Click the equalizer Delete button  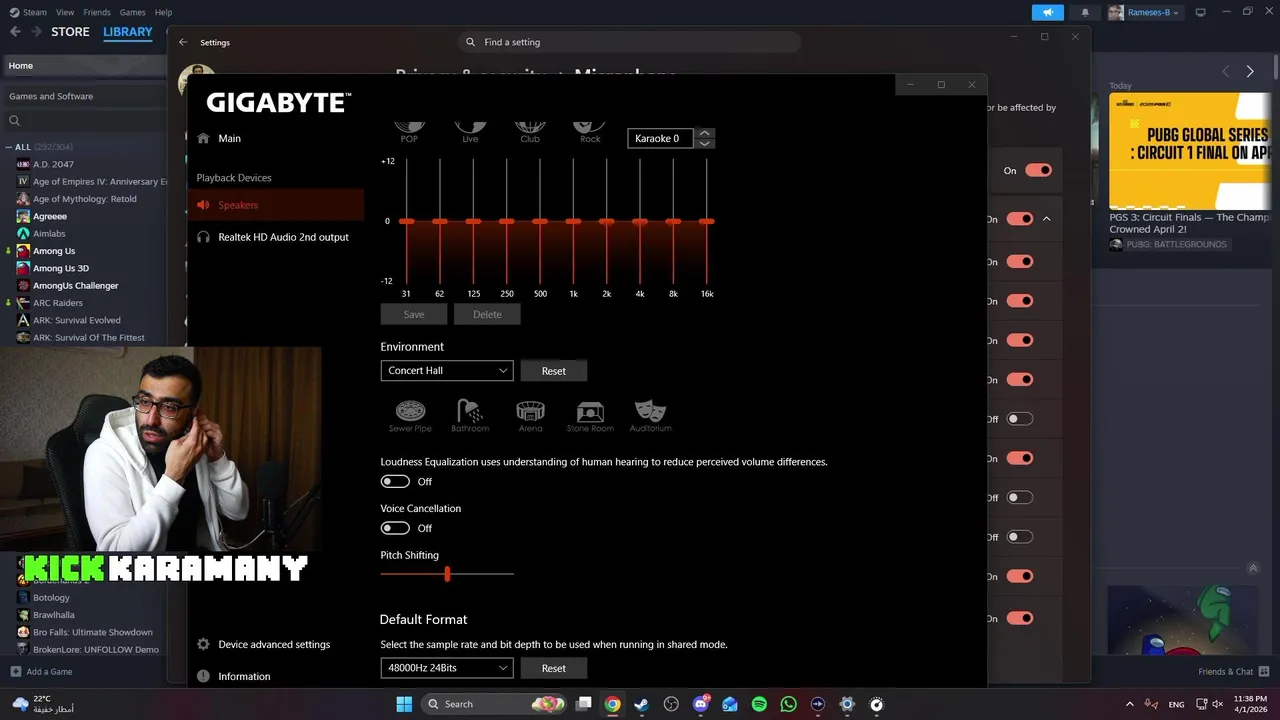tap(487, 314)
